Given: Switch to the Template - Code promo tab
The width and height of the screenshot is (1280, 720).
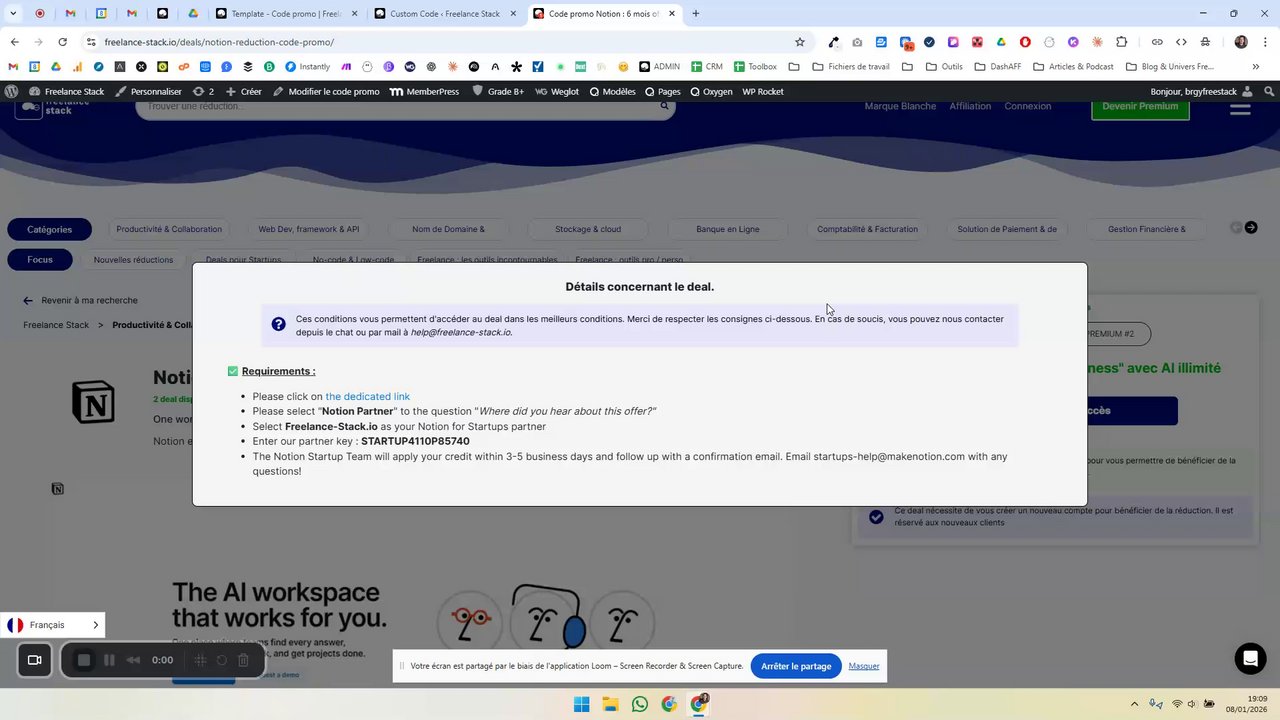Looking at the screenshot, I should 286,14.
